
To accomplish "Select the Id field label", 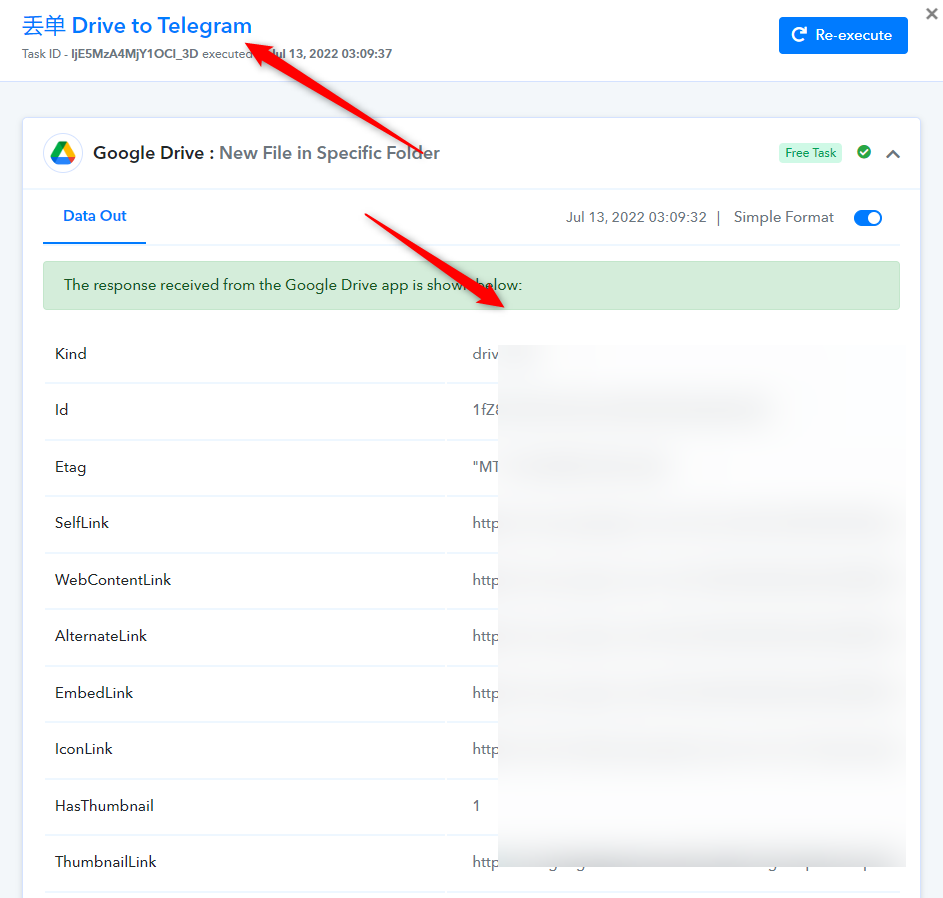I will (x=61, y=410).
